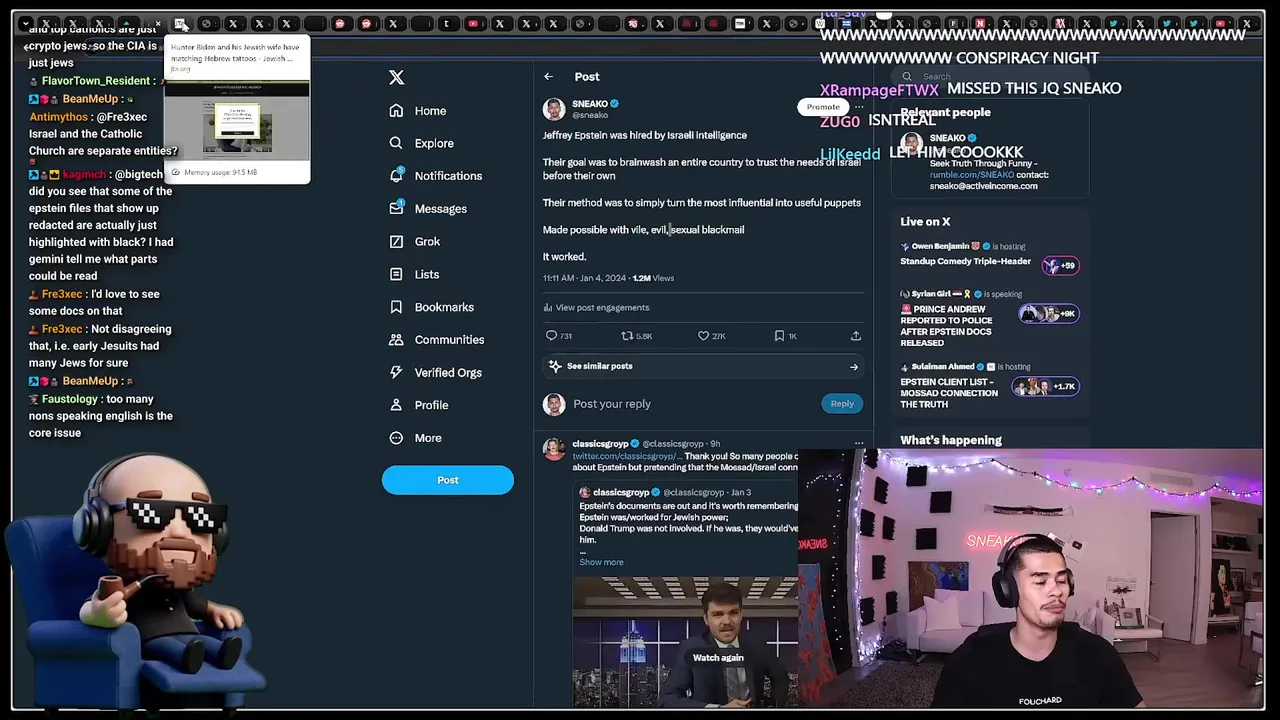Screen dimensions: 1280x720
Task: Click SNEAKO name in Relevant people
Action: (x=947, y=138)
